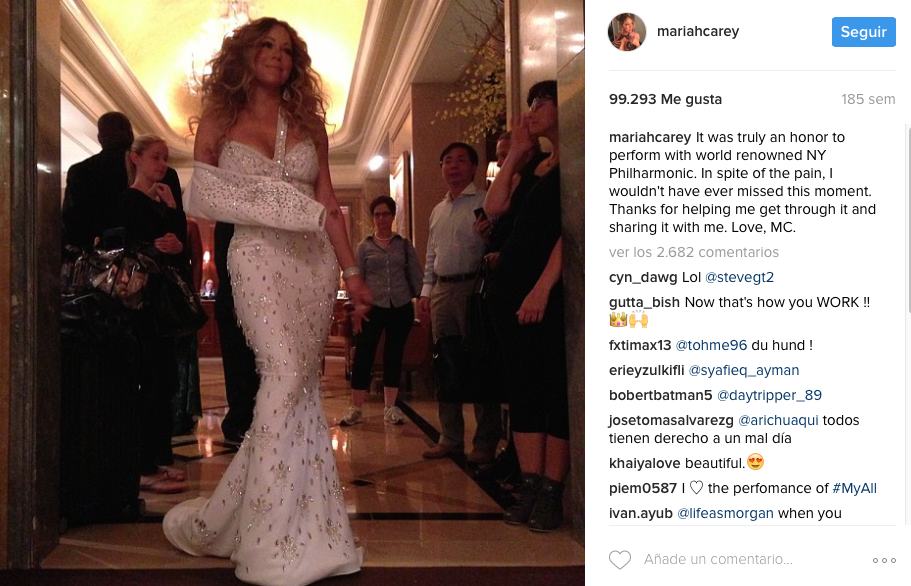The width and height of the screenshot is (911, 586).
Task: Follow the account with Seguir button
Action: [x=863, y=32]
